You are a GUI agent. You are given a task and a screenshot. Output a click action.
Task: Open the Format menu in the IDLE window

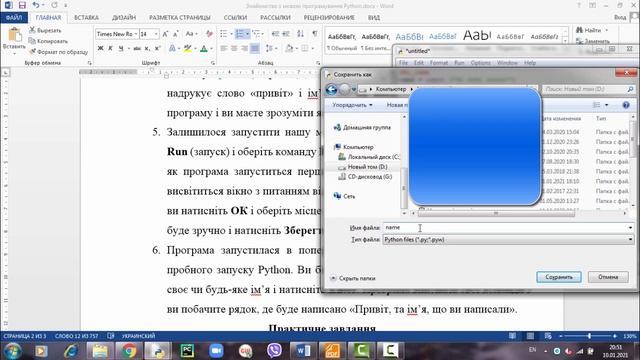coord(439,63)
